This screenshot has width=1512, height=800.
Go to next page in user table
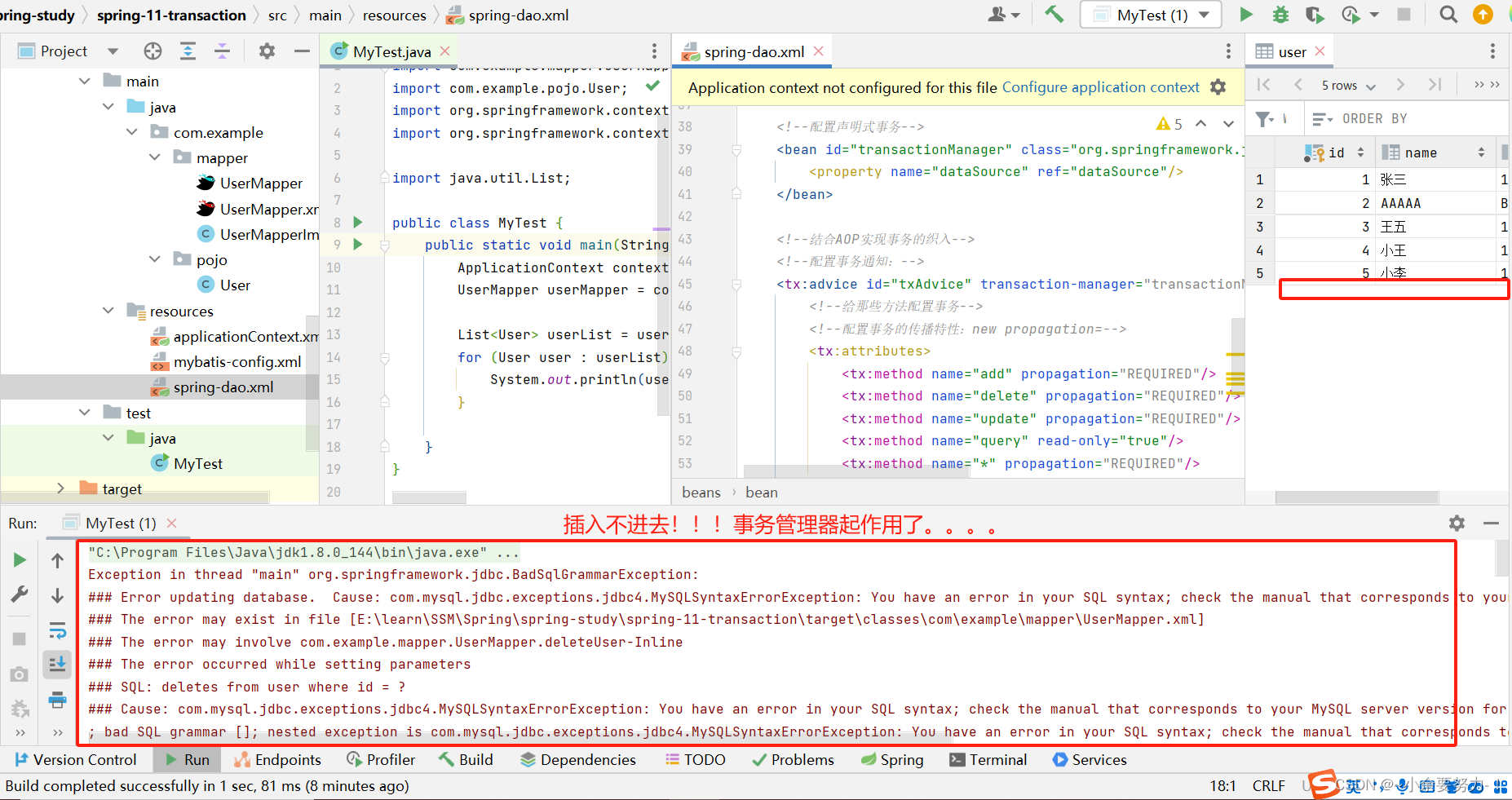(1400, 85)
